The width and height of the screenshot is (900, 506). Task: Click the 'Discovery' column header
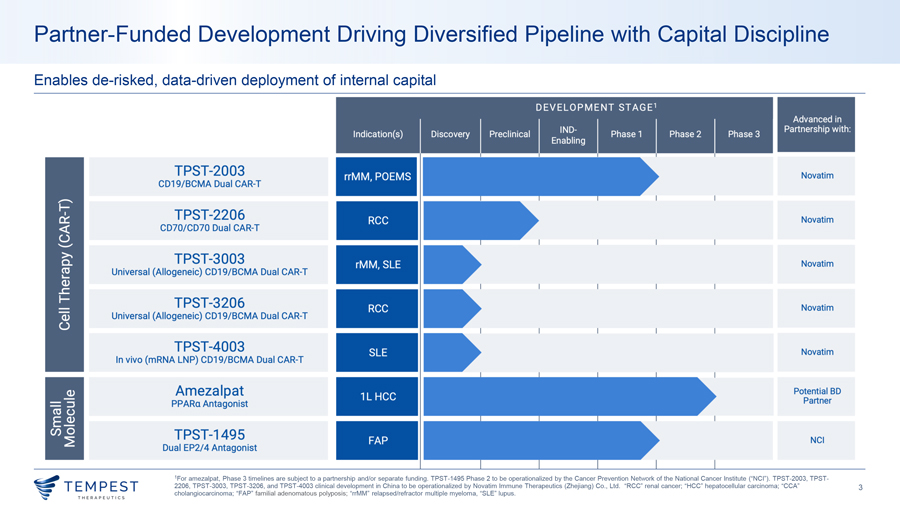[x=450, y=134]
